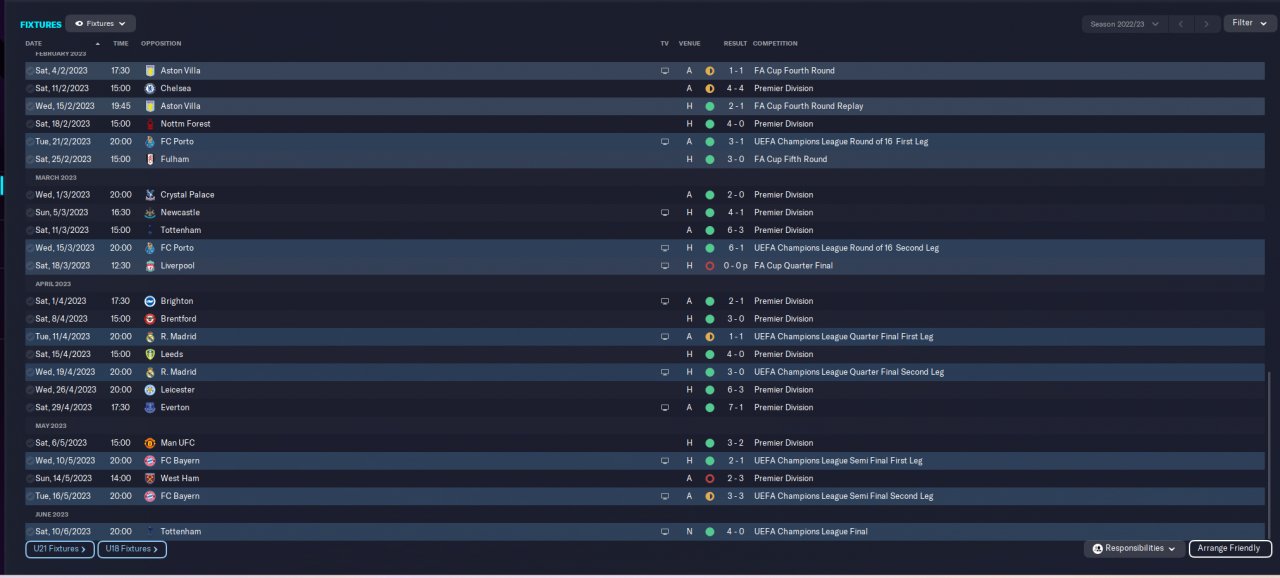Screen dimensions: 1280x578
Task: Select the Sat, 18/2/2023 fixture date
Action: click(63, 124)
